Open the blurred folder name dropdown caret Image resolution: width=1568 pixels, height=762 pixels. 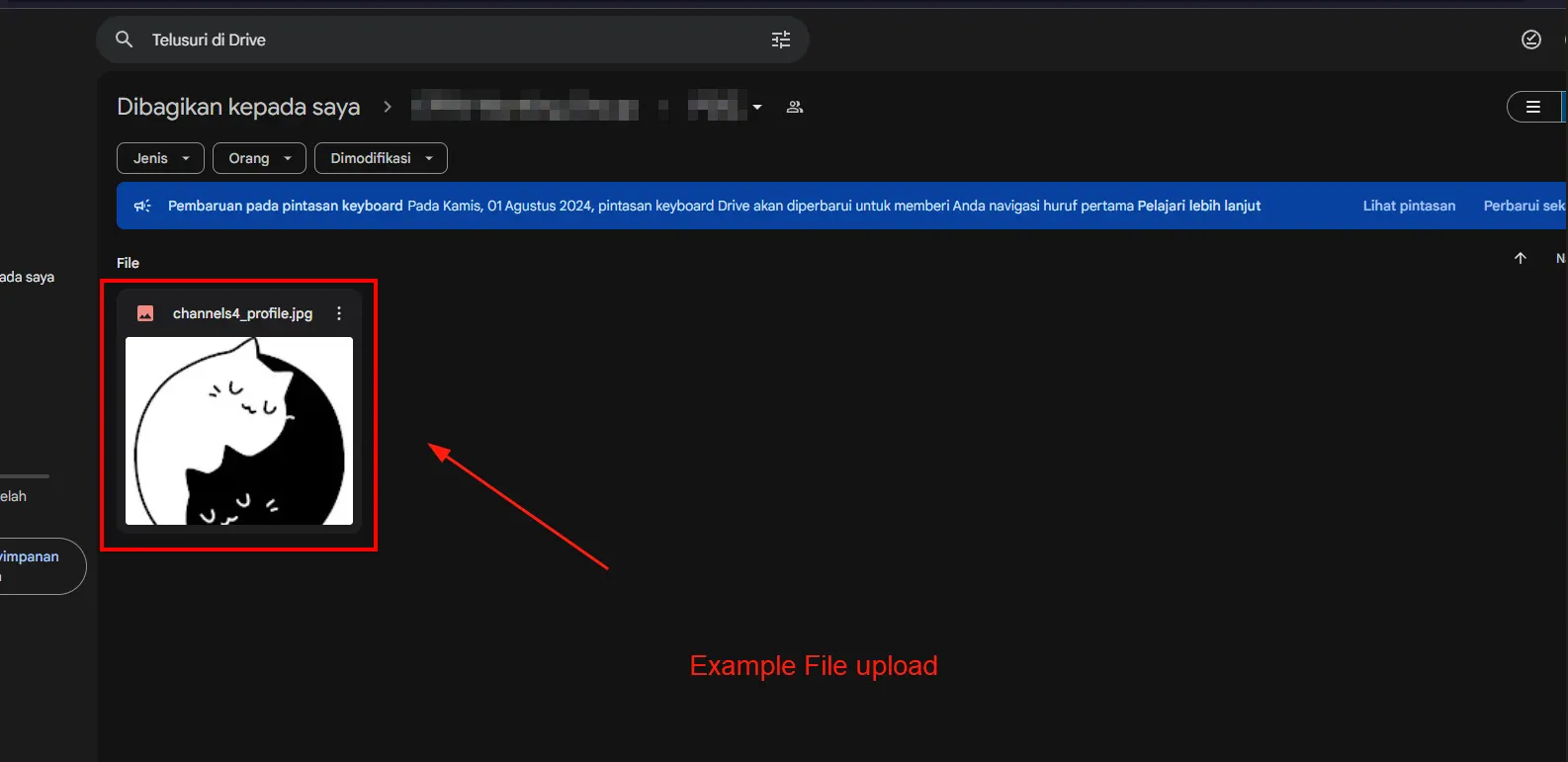pos(757,107)
